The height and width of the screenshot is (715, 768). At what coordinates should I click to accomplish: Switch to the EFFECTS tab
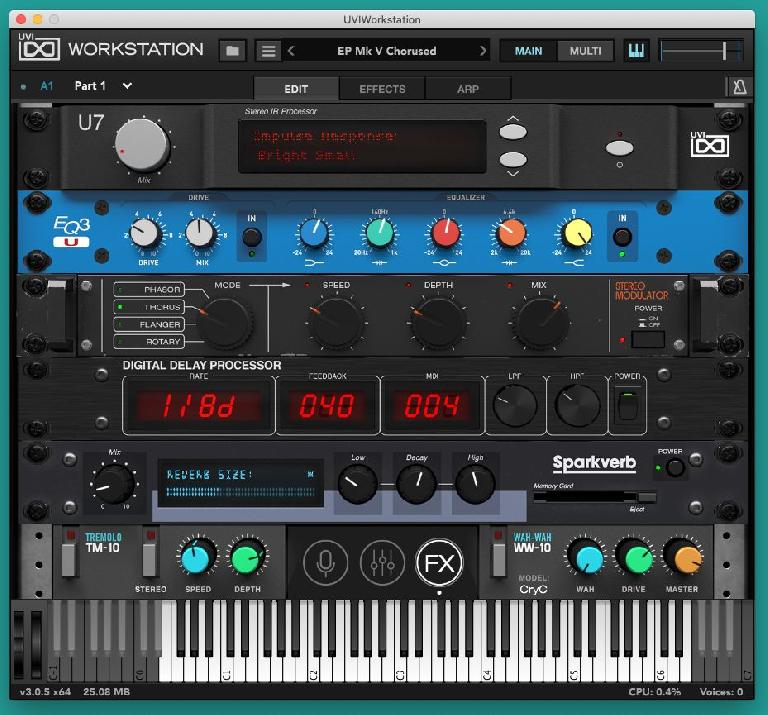(x=382, y=89)
